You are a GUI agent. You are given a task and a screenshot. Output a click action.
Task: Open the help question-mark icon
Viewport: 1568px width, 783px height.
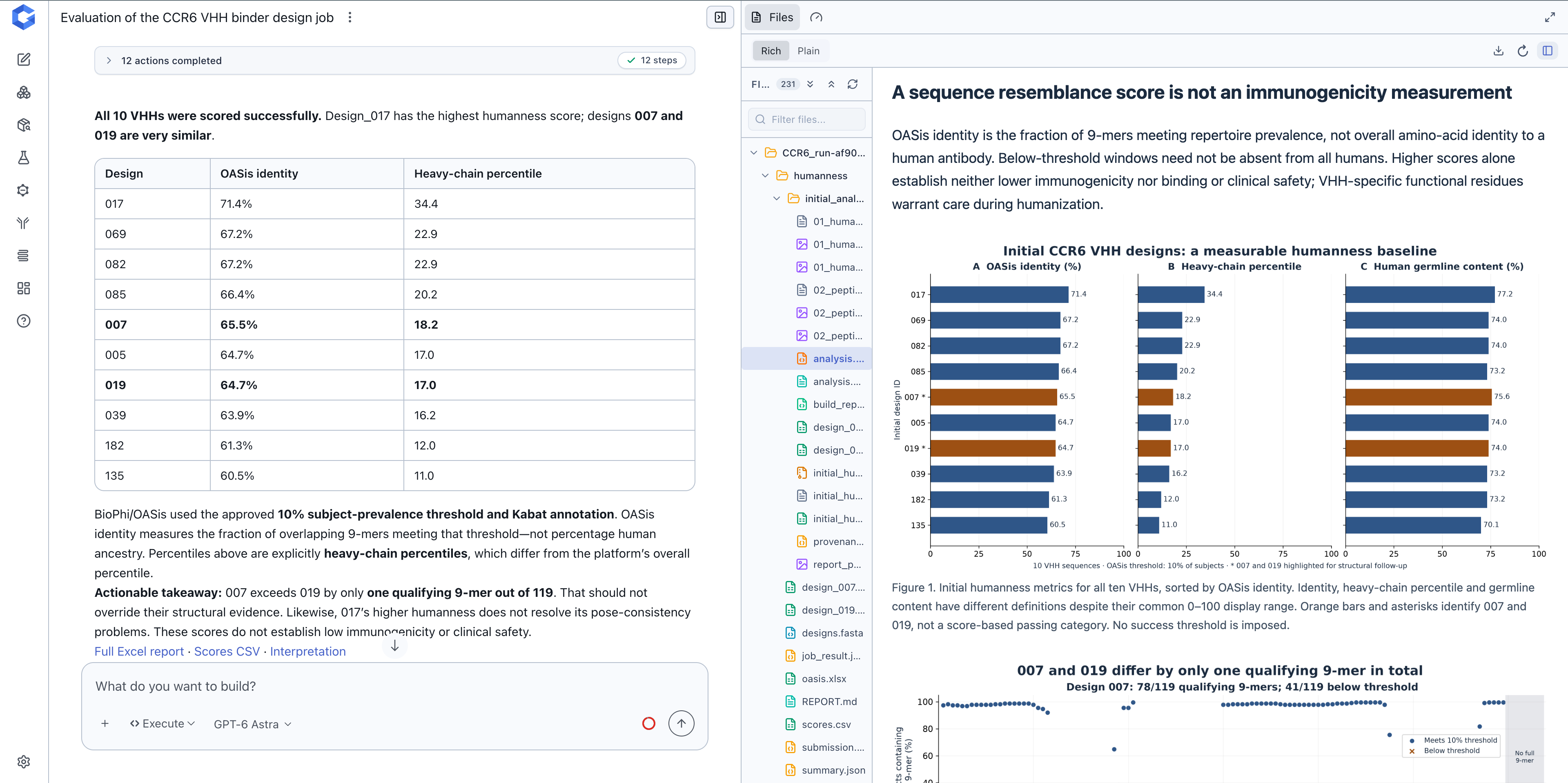pyautogui.click(x=24, y=320)
